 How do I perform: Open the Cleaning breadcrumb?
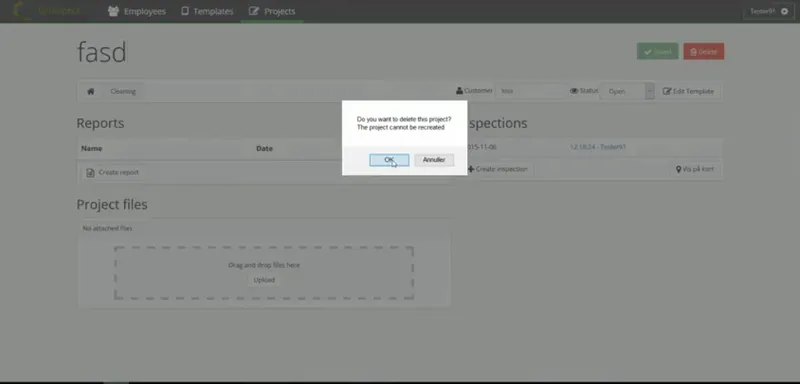(x=123, y=91)
